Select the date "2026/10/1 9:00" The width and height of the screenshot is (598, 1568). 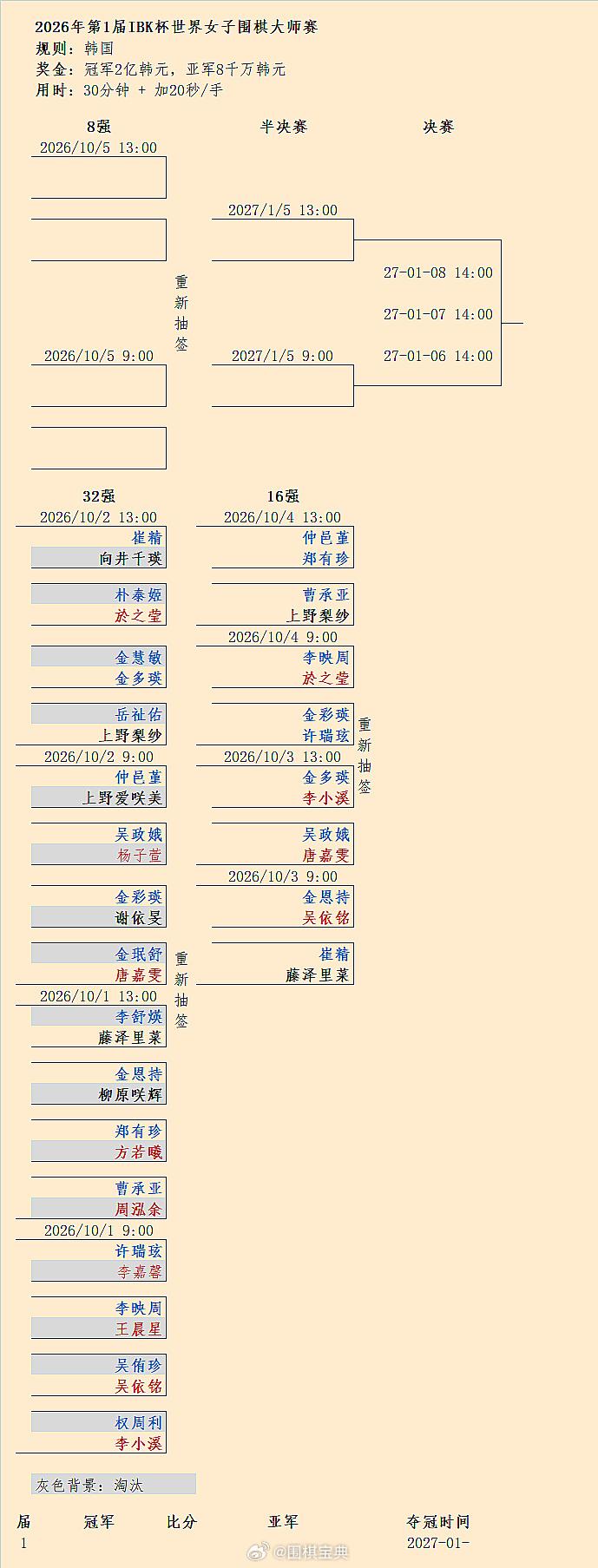click(x=99, y=1230)
